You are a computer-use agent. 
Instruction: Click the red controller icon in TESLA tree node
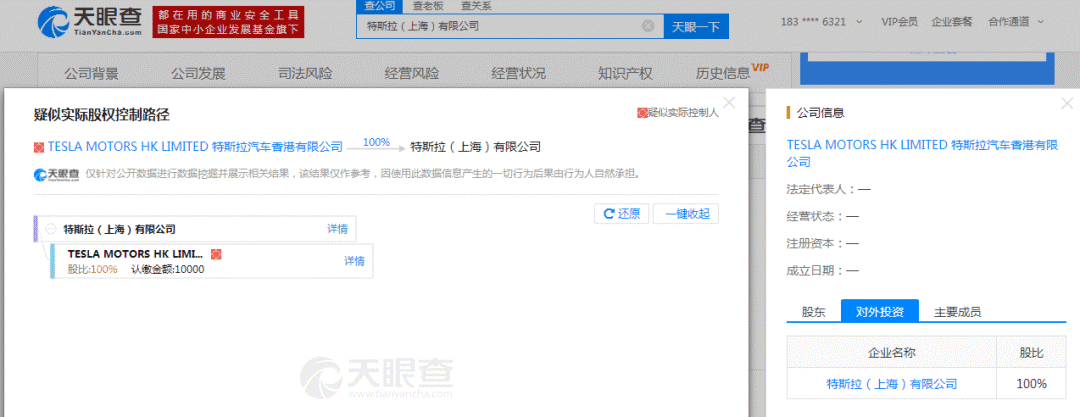tap(216, 254)
